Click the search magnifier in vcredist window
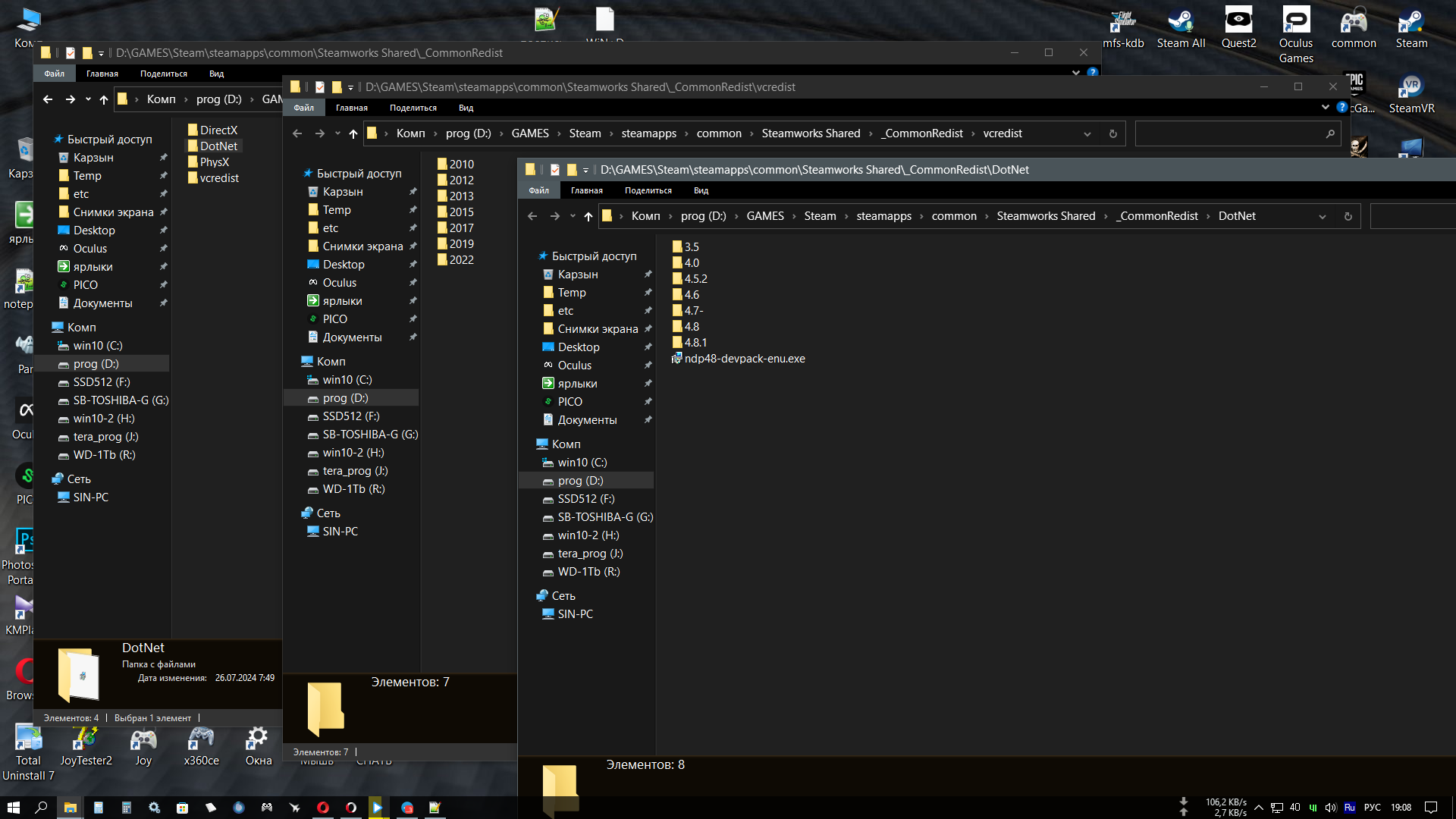The image size is (1456, 819). (x=1329, y=133)
